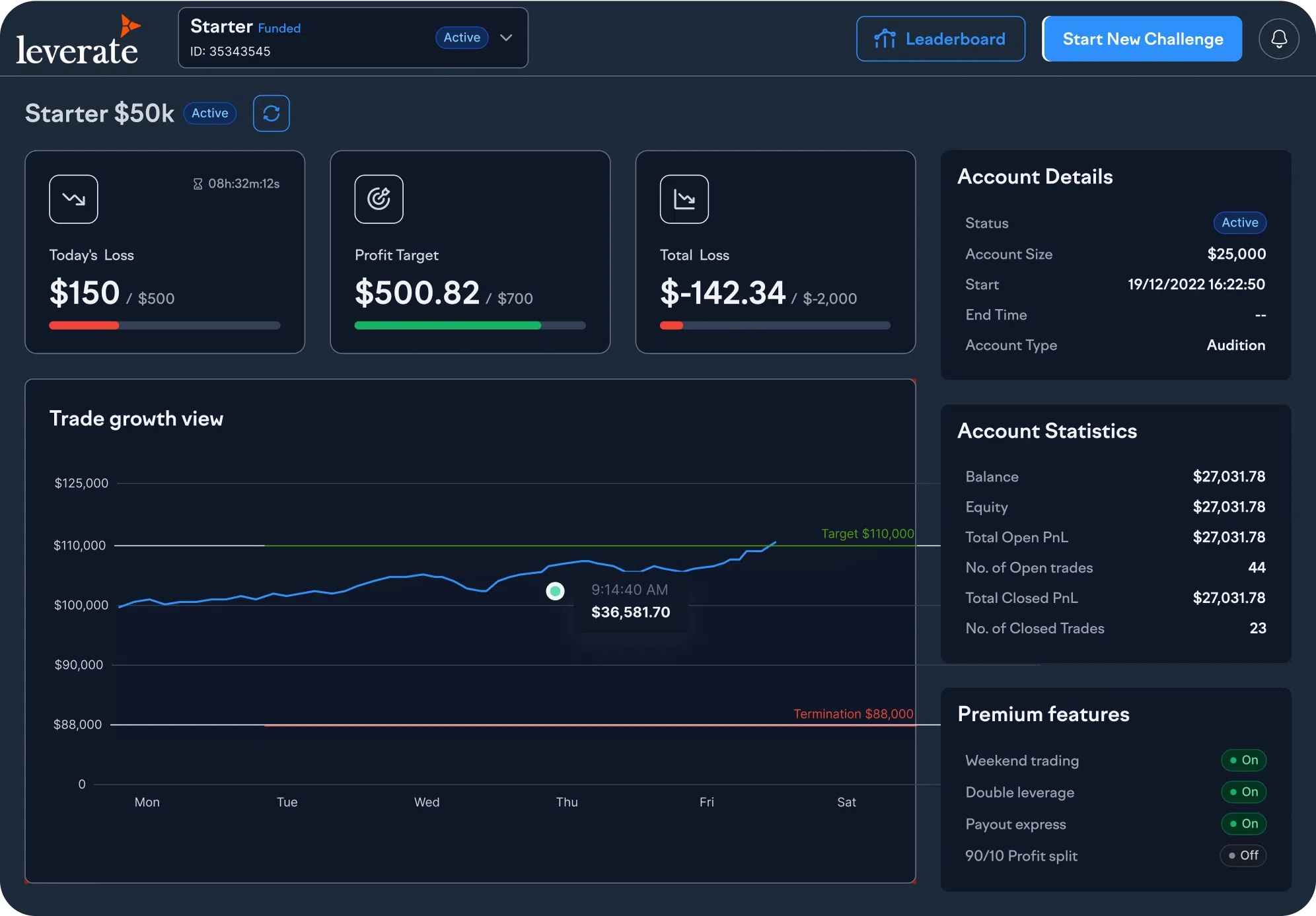Image resolution: width=1316 pixels, height=916 pixels.
Task: Click the Total Loss chart icon
Action: coord(684,199)
